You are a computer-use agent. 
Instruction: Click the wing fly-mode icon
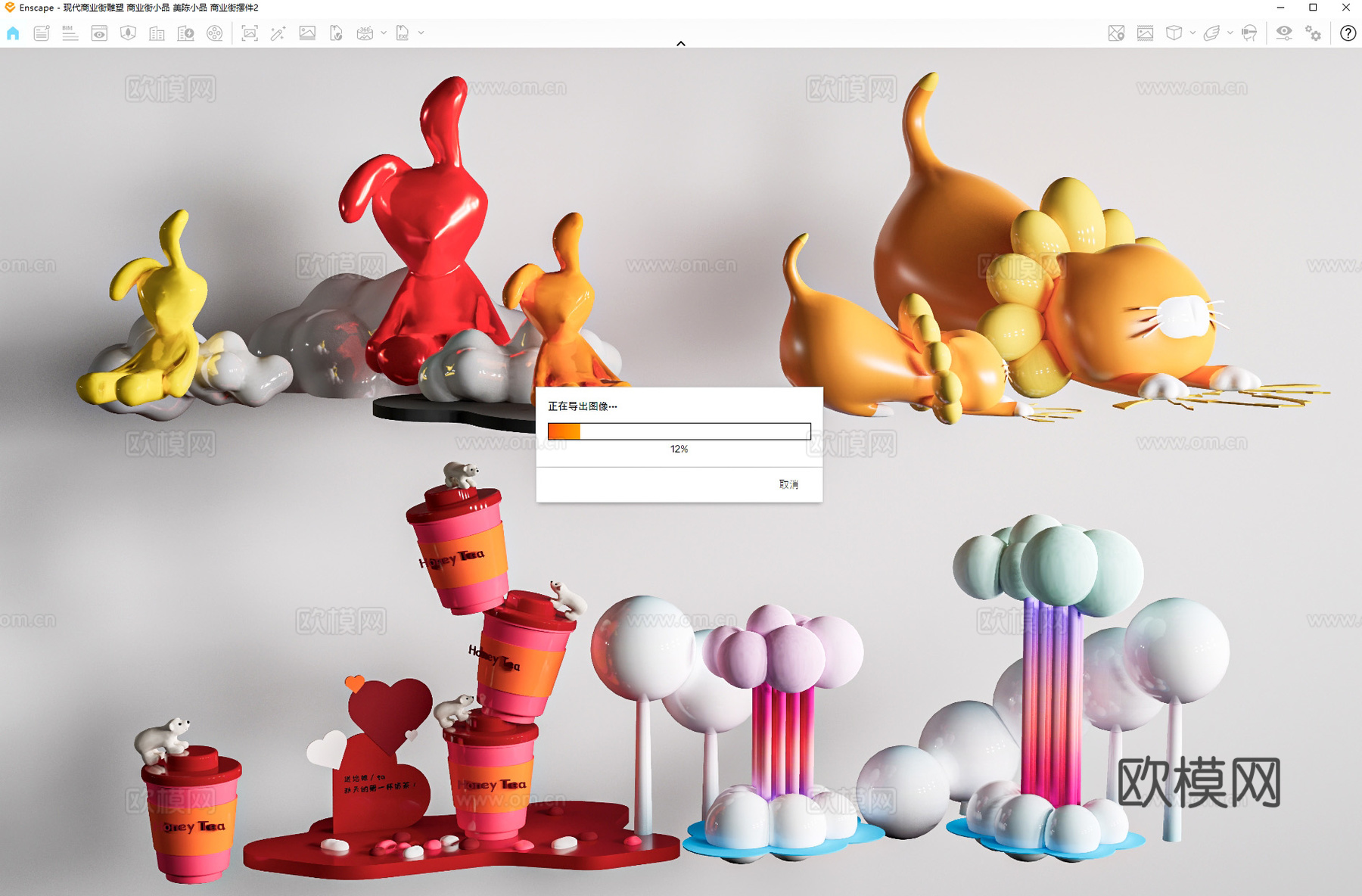1211,33
